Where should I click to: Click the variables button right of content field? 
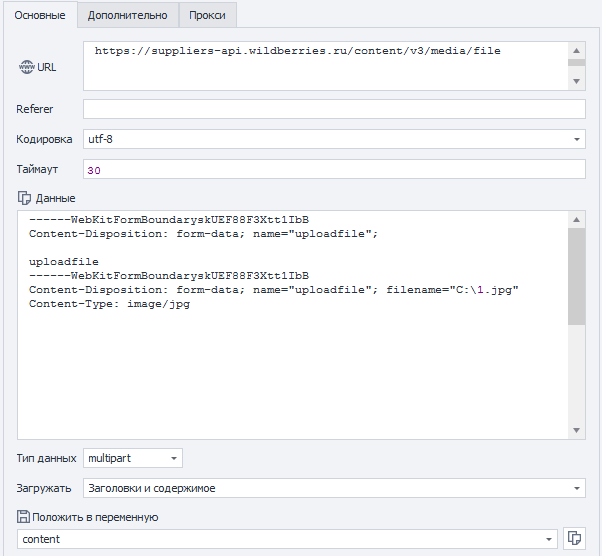(575, 539)
